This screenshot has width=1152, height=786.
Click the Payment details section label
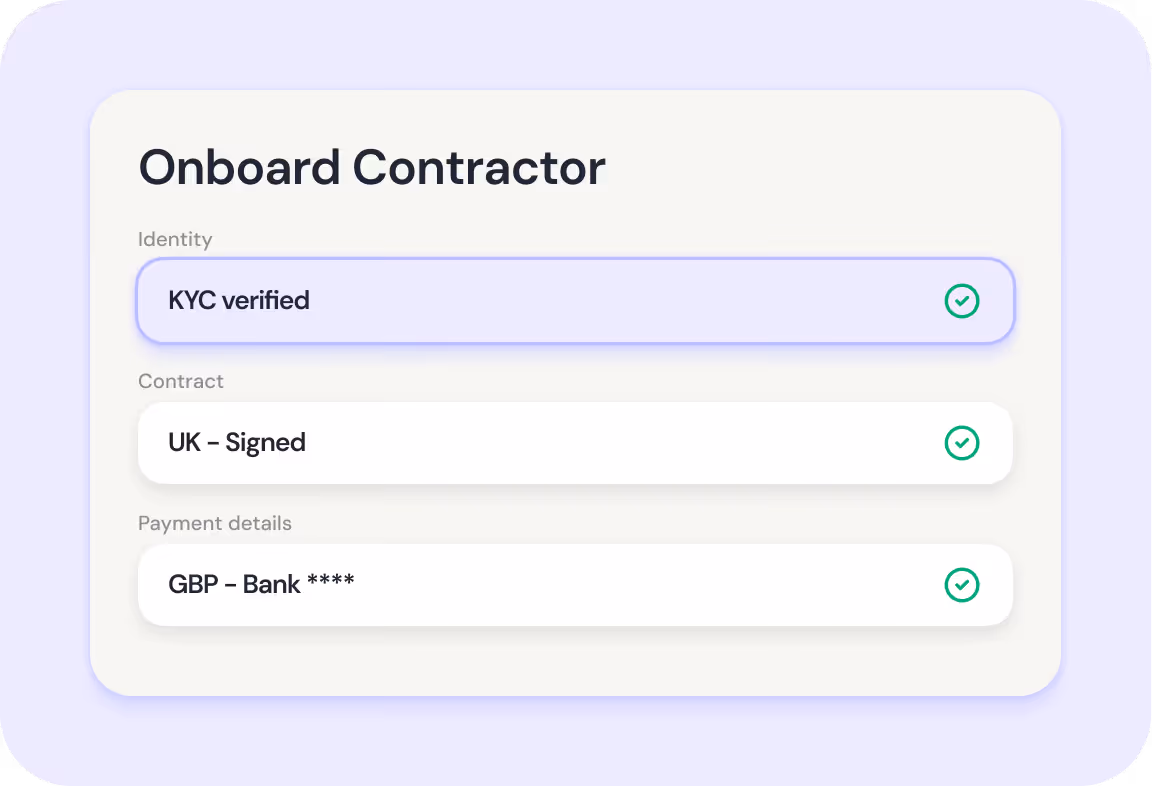tap(215, 523)
